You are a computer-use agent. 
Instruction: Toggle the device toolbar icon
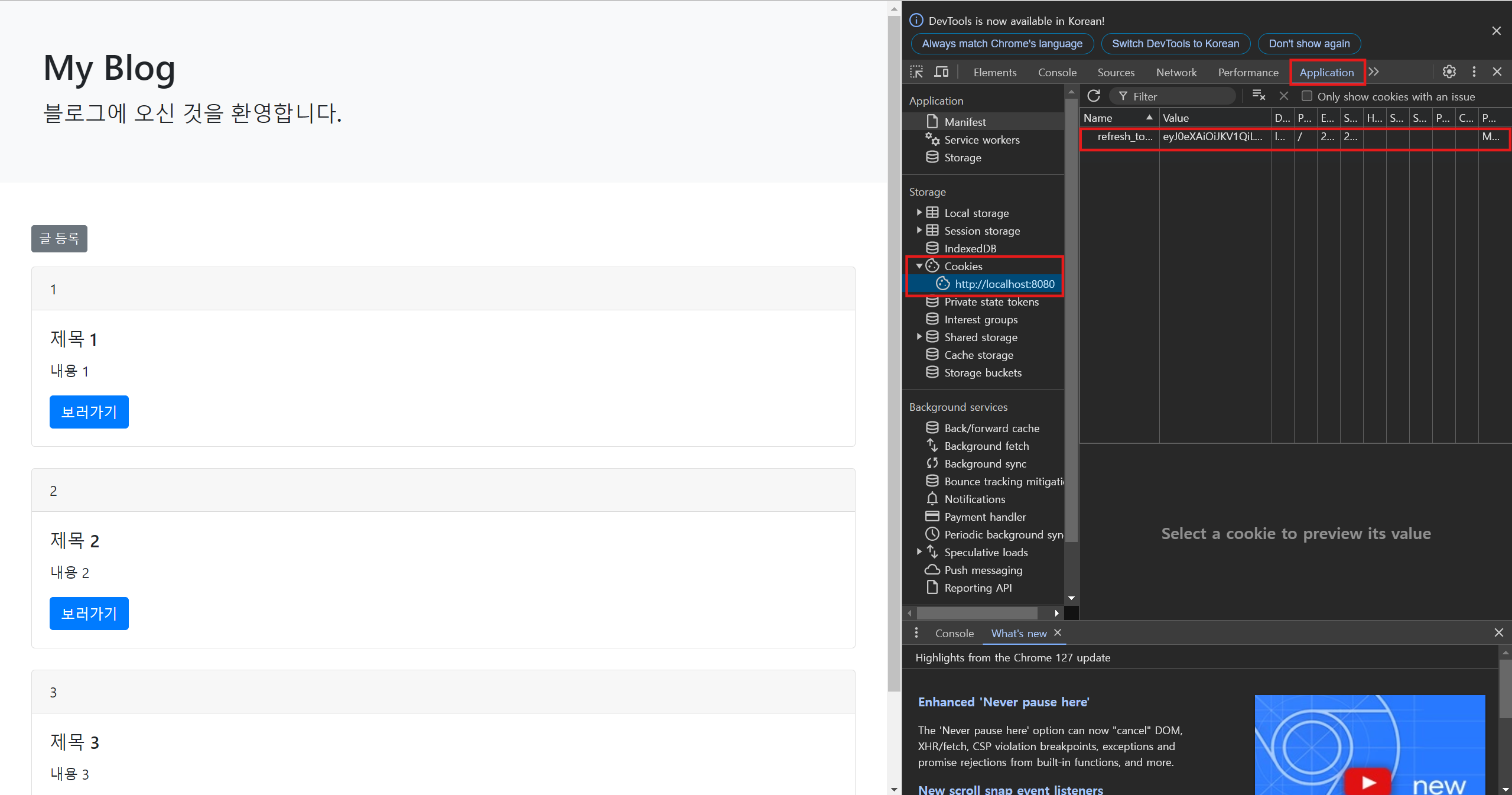pos(941,72)
